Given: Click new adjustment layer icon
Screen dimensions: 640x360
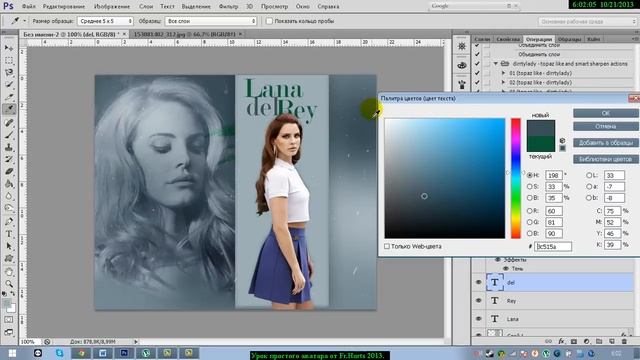Looking at the screenshot, I should 587,341.
